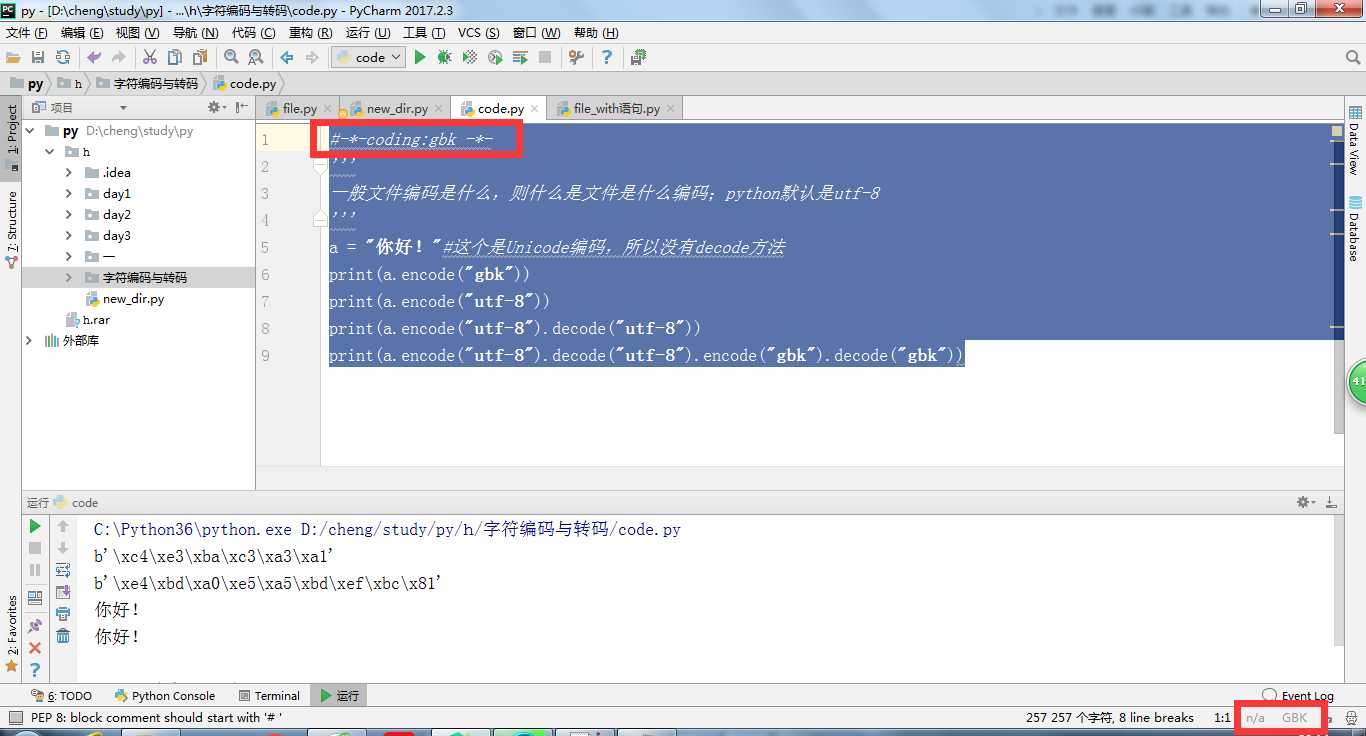Click the gray Stop square in main toolbar

pos(545,57)
